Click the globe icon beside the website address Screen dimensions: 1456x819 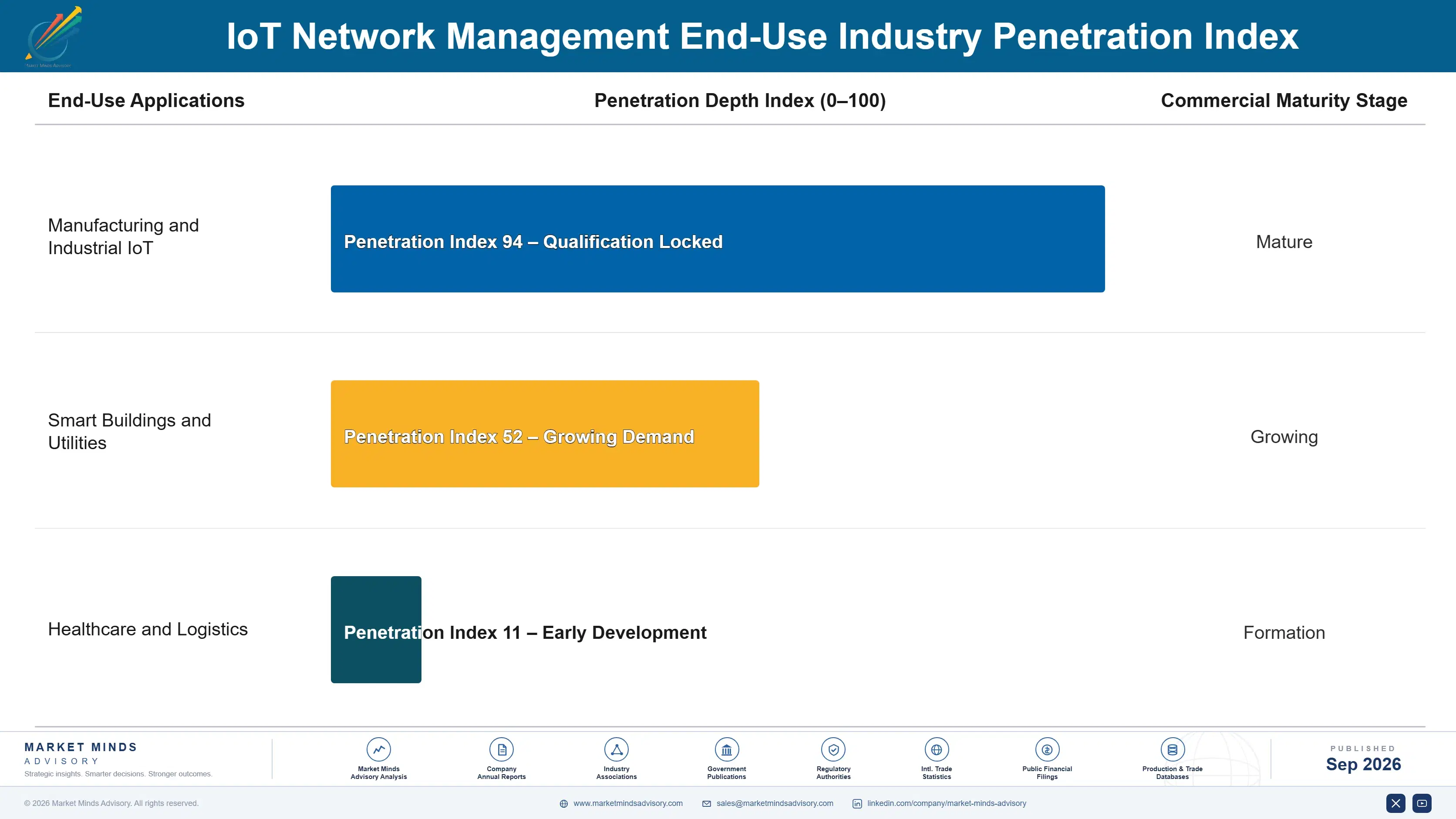click(563, 804)
